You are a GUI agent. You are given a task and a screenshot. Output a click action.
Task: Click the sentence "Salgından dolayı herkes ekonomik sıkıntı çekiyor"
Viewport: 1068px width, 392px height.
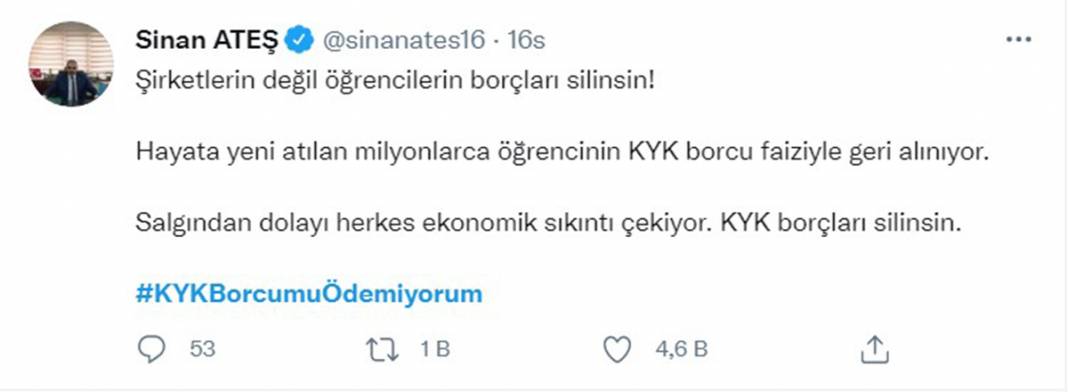click(418, 223)
